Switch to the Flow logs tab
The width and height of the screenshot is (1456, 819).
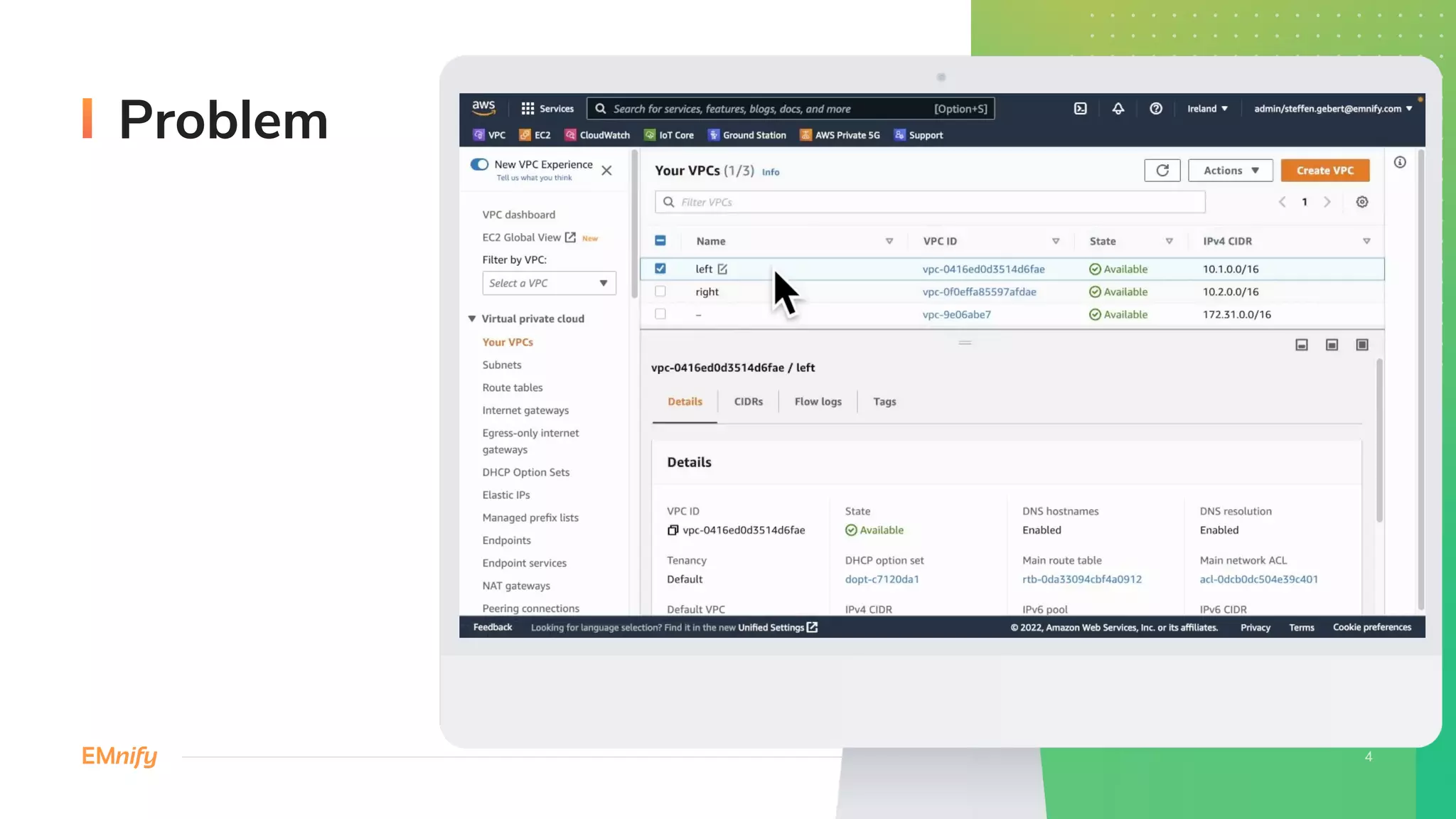click(818, 402)
